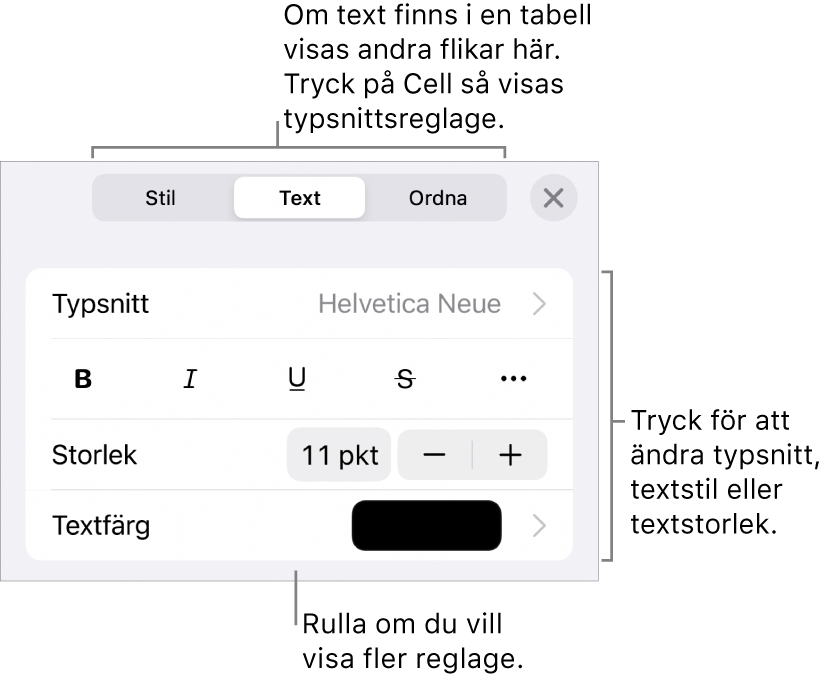
Task: Open more text formatting options
Action: click(x=511, y=378)
